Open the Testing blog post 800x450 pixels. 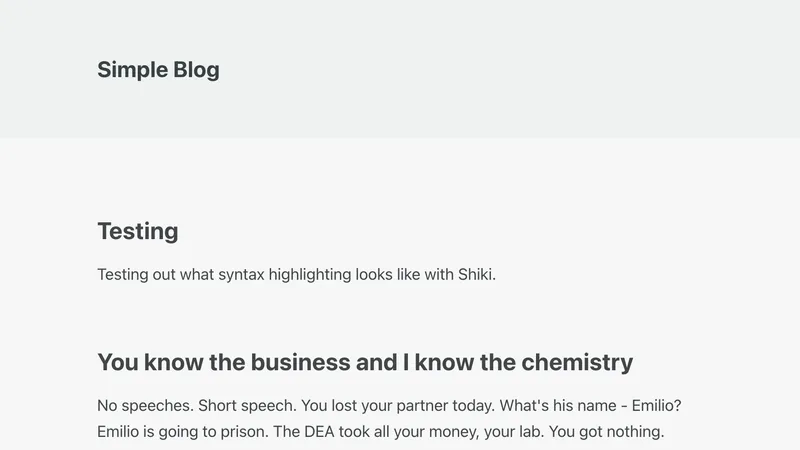point(138,231)
